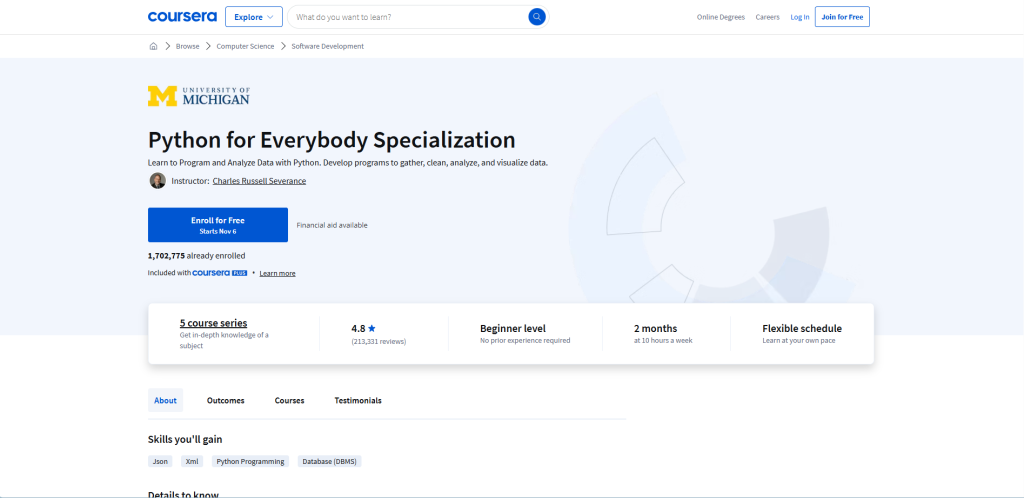Click the '1,702,775 already enrolled' text
The image size is (1024, 498).
tap(197, 256)
